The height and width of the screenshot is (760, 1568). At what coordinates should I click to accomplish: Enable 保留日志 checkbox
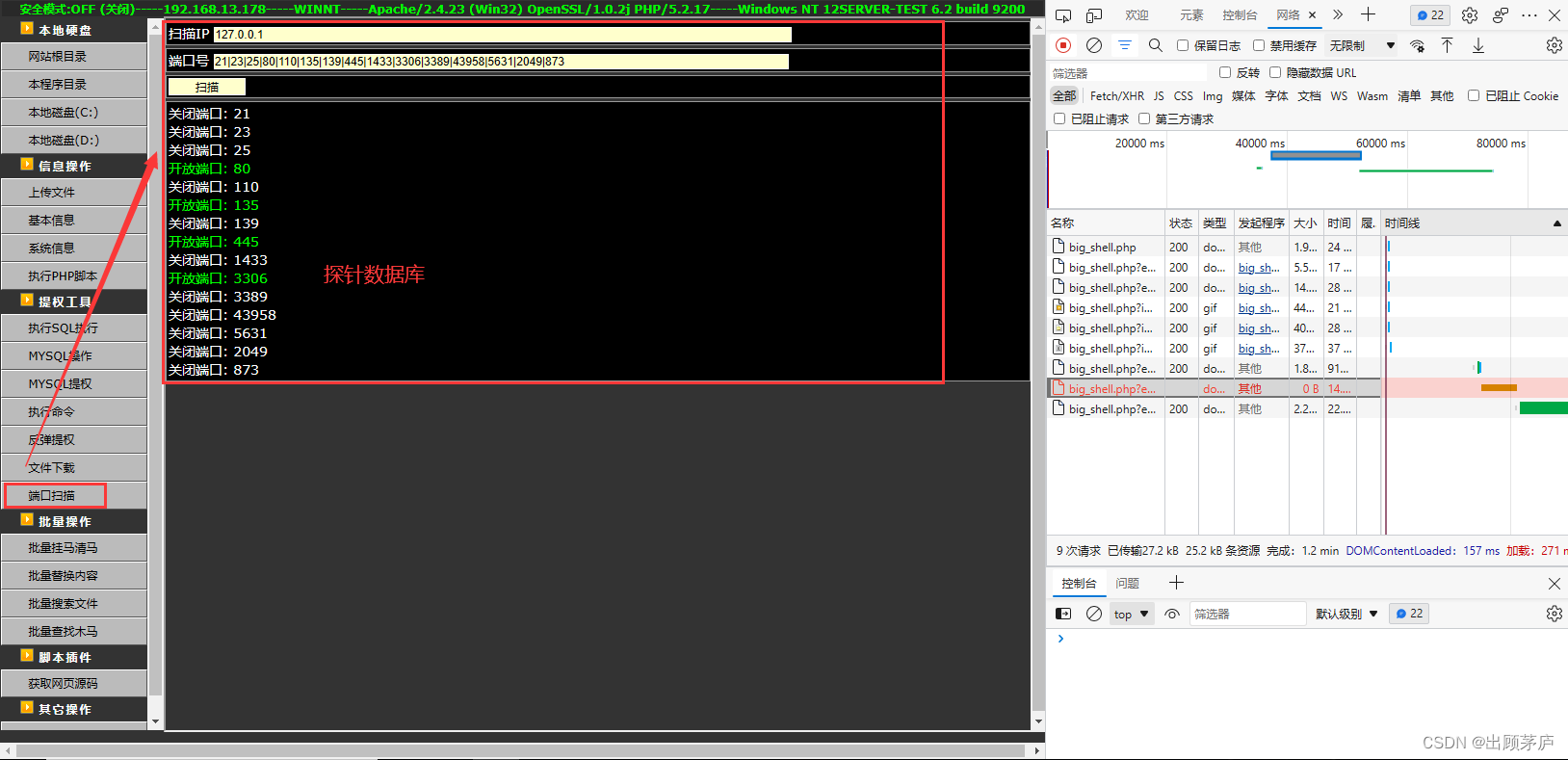1183,45
